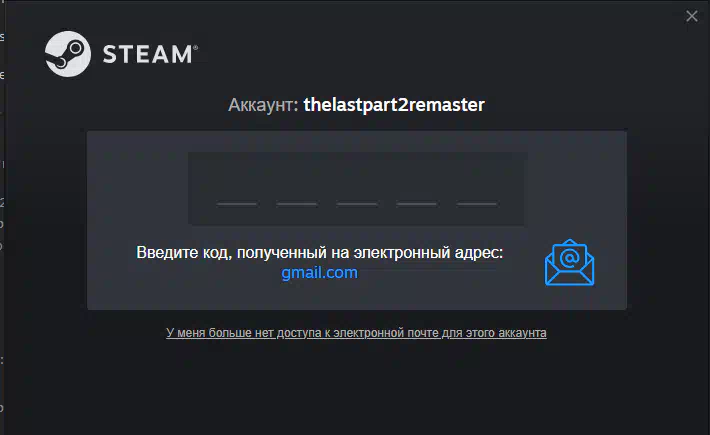Click the word 'аккаунта' ending the link
The height and width of the screenshot is (435, 710).
[x=522, y=333]
